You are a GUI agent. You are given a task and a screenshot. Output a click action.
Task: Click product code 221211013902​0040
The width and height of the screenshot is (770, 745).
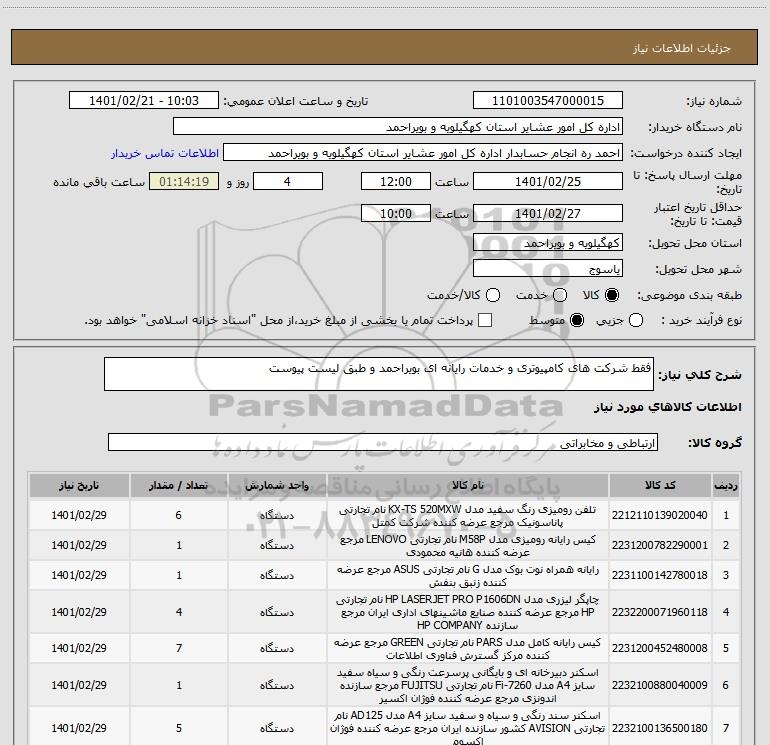660,515
